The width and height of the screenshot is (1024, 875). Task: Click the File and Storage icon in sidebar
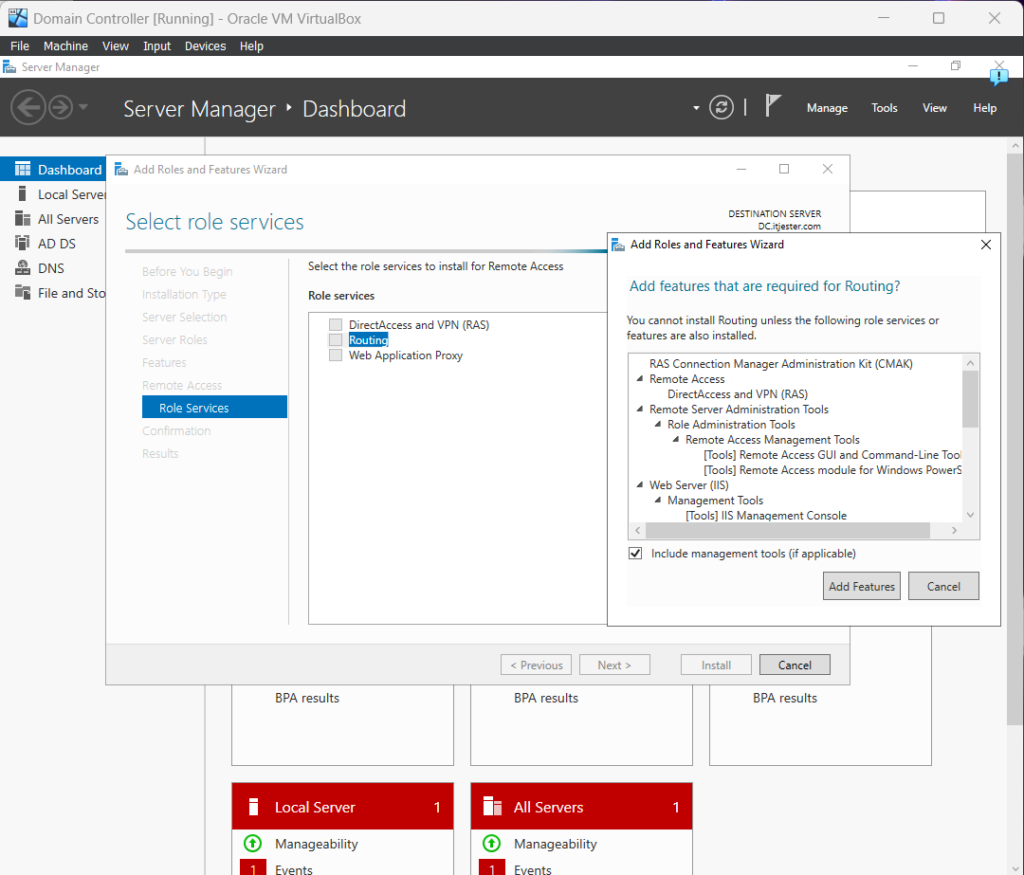22,293
